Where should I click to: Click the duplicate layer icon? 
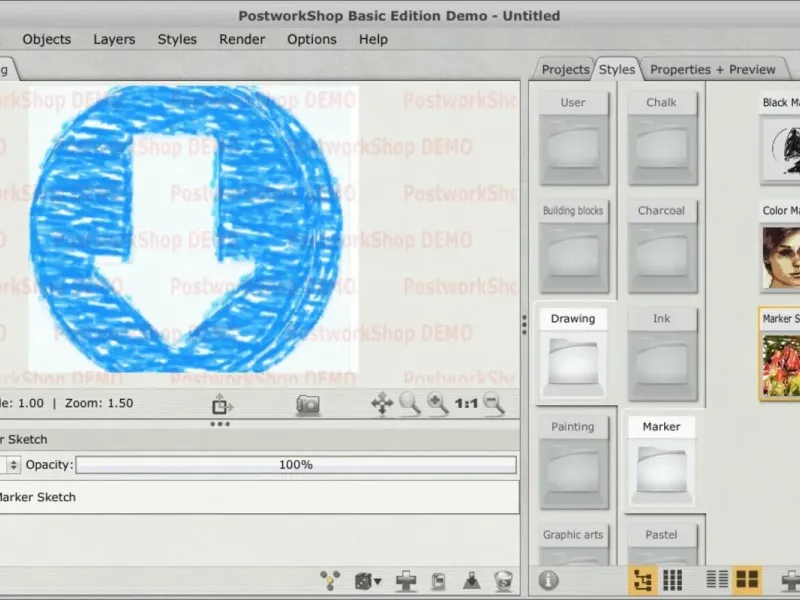point(438,581)
